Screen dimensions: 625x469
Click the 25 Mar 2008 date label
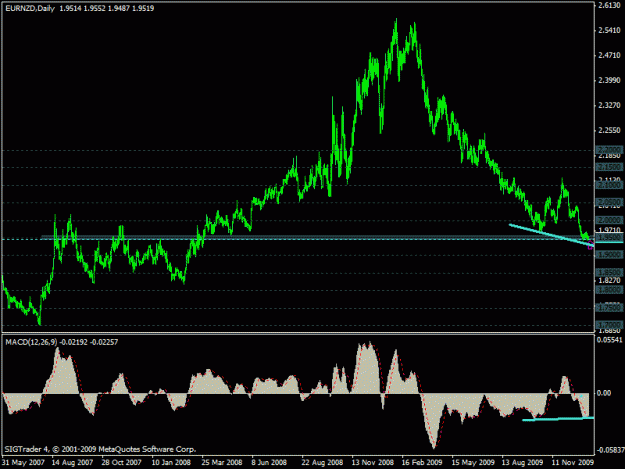[x=222, y=463]
